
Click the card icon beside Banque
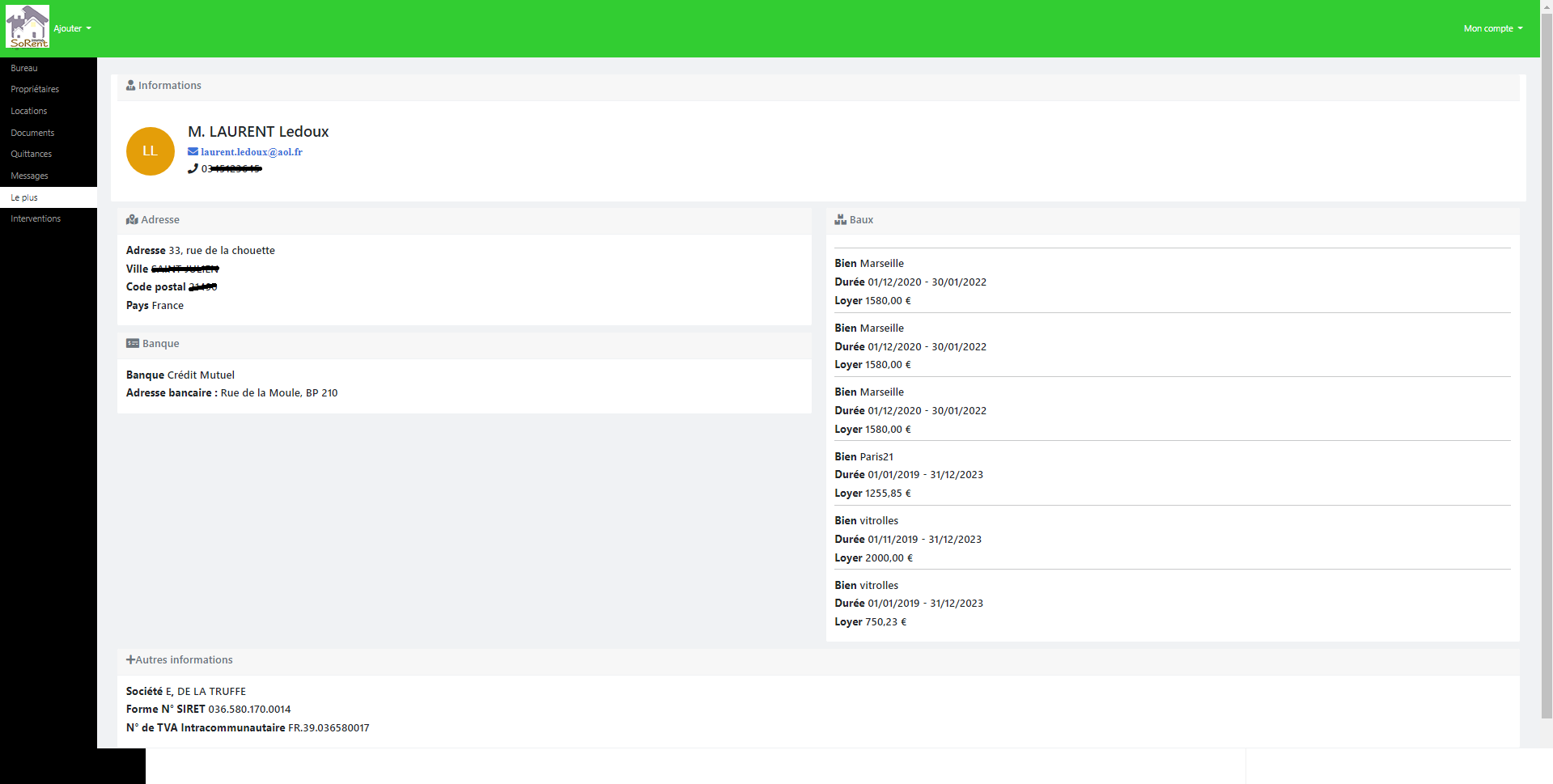pos(133,344)
